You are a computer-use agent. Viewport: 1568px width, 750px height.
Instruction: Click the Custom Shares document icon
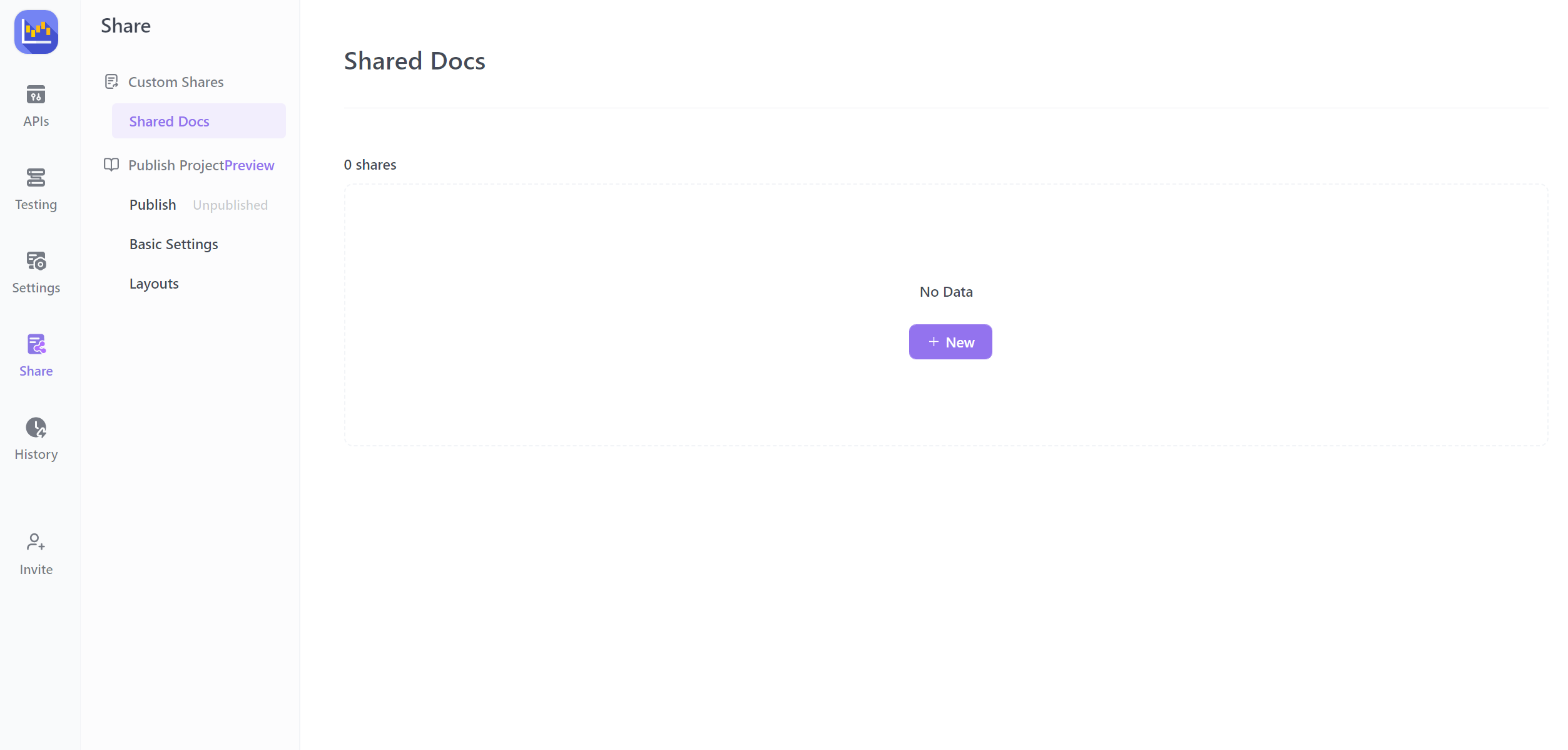(111, 81)
